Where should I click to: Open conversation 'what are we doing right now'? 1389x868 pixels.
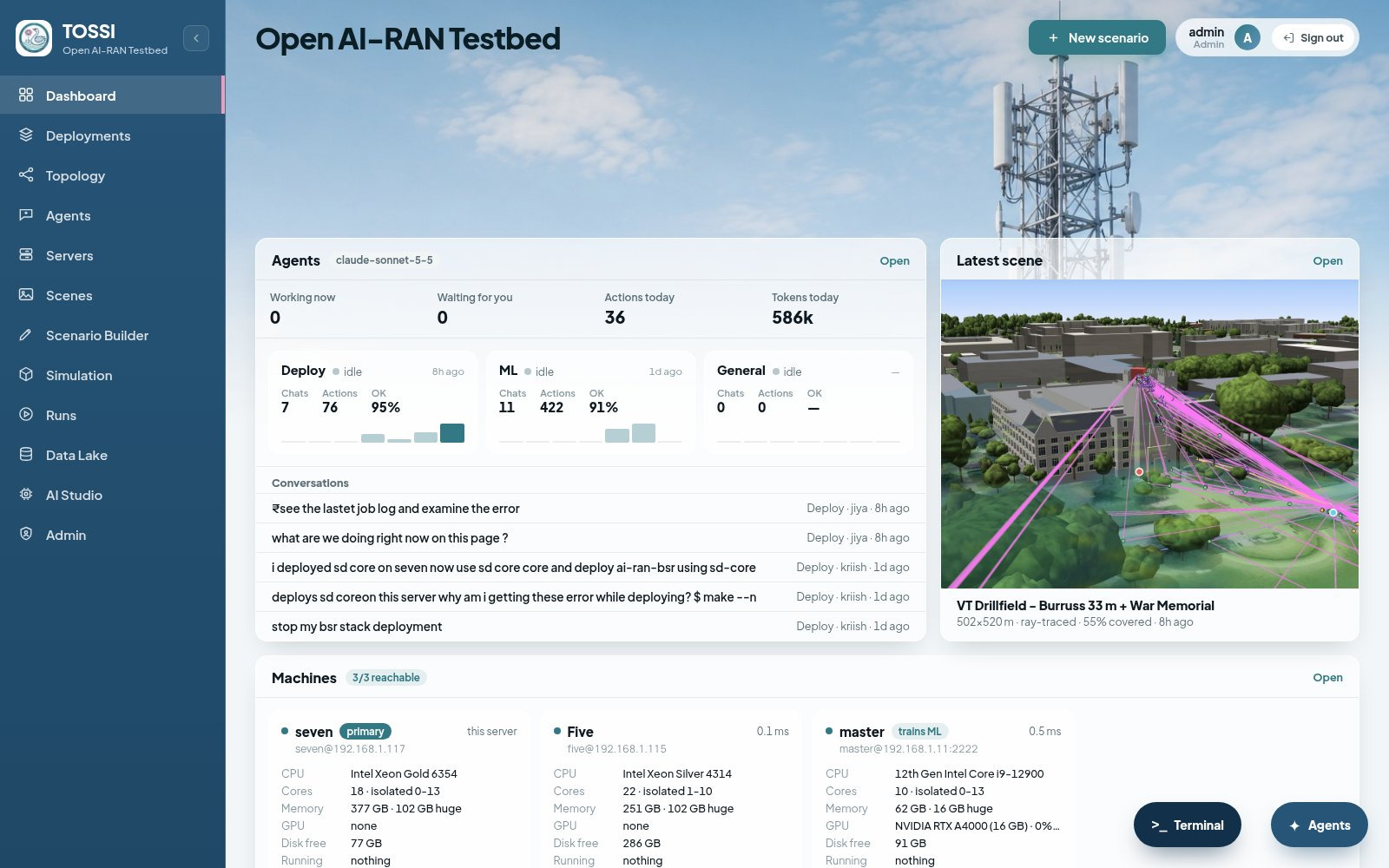(x=590, y=537)
